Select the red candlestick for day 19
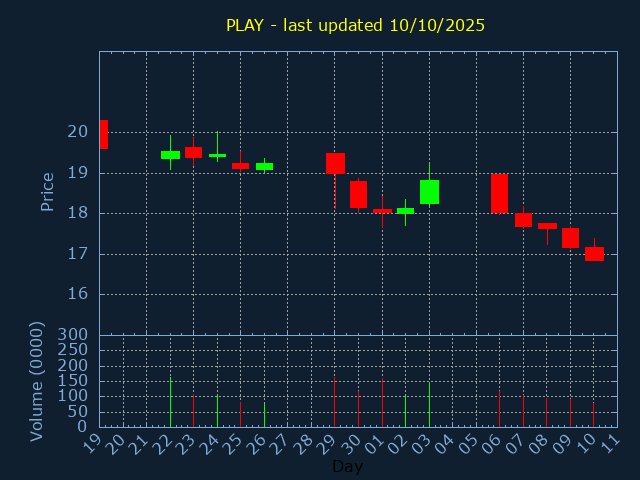Image resolution: width=640 pixels, height=480 pixels. click(x=103, y=134)
